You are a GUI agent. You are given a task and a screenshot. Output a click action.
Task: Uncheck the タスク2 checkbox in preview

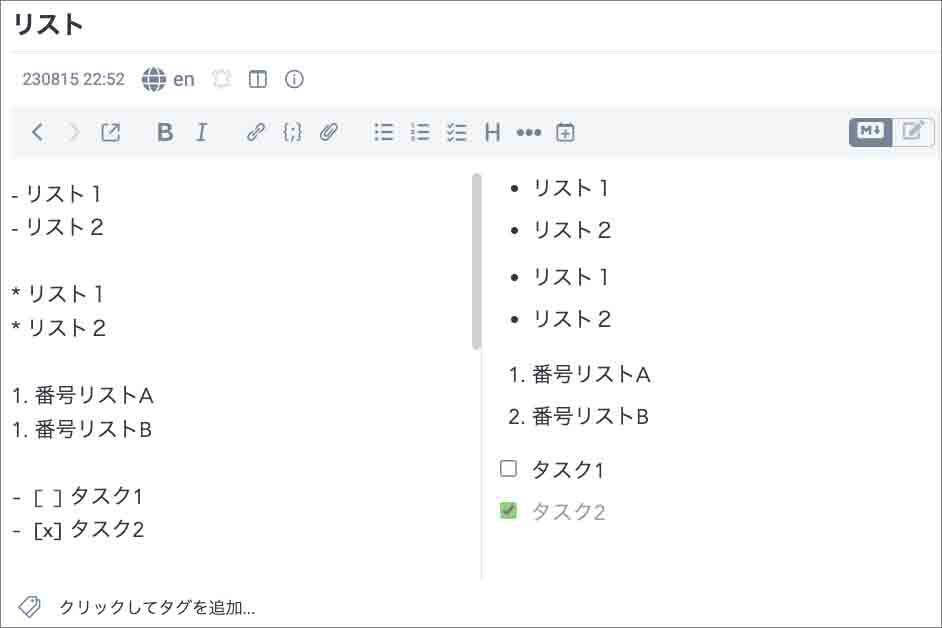pyautogui.click(x=509, y=511)
